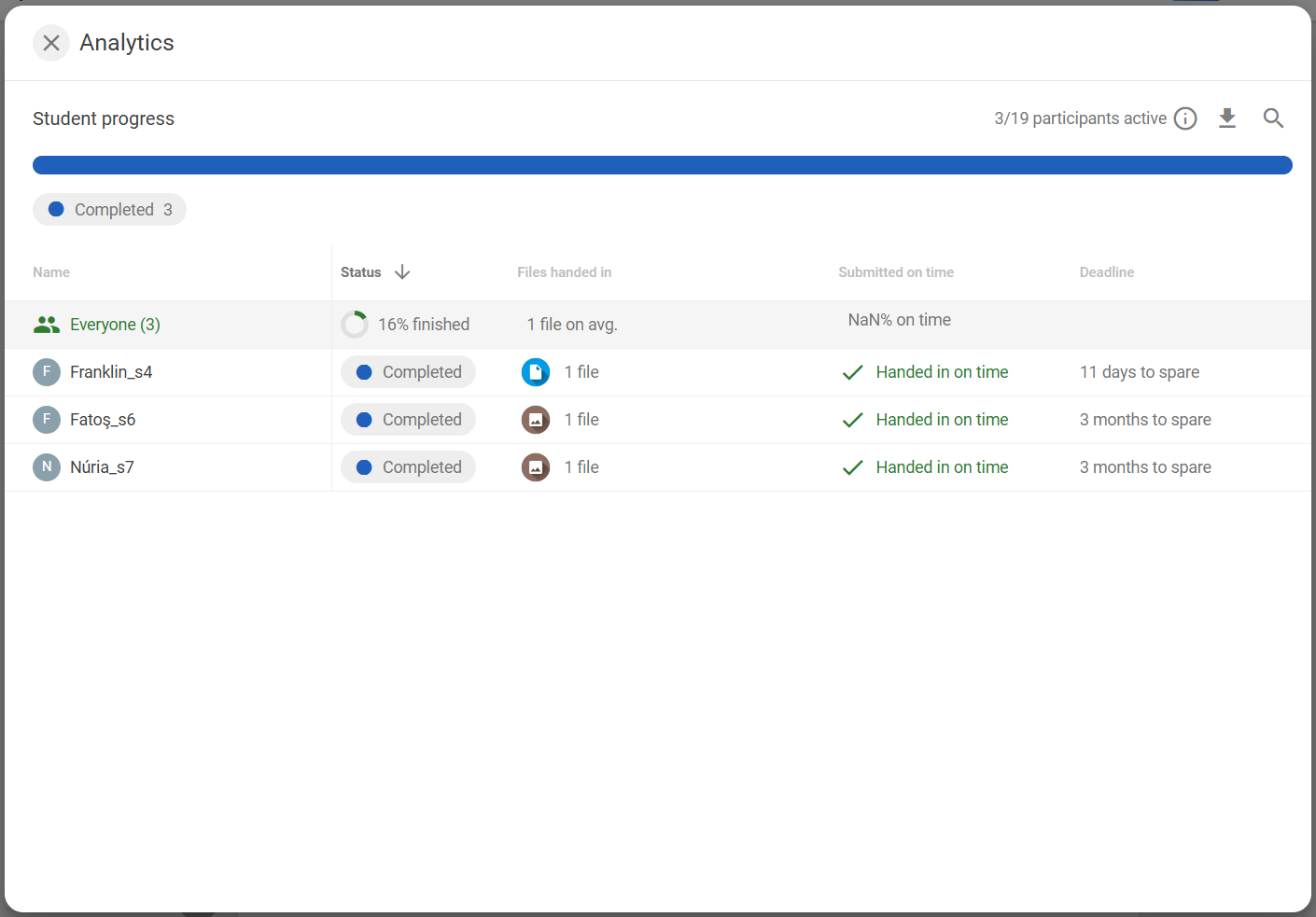
Task: Download the student progress report
Action: click(1227, 118)
